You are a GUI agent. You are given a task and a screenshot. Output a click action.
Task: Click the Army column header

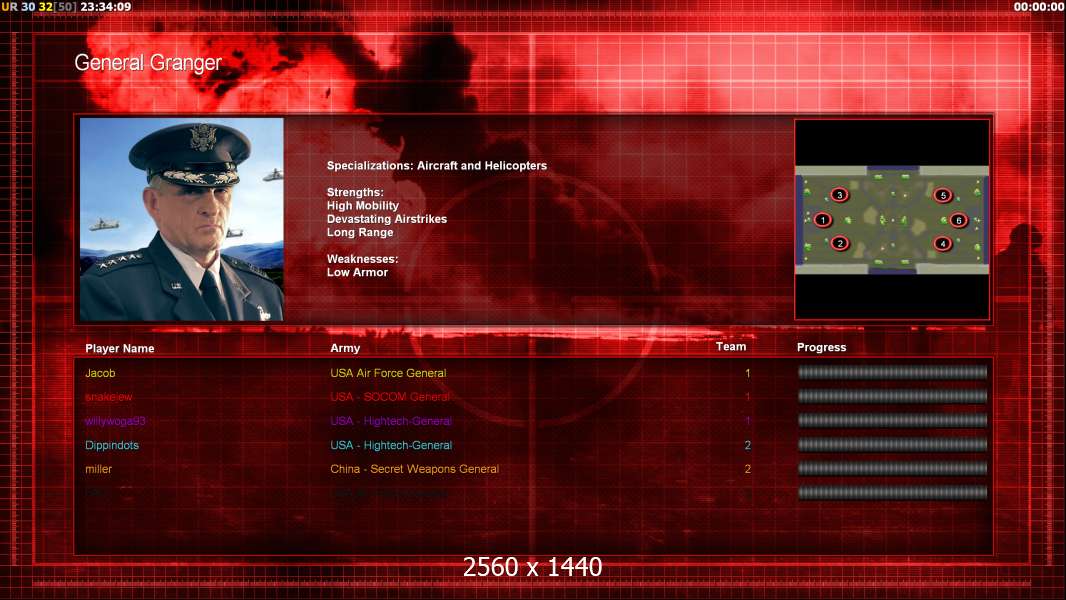coord(345,348)
